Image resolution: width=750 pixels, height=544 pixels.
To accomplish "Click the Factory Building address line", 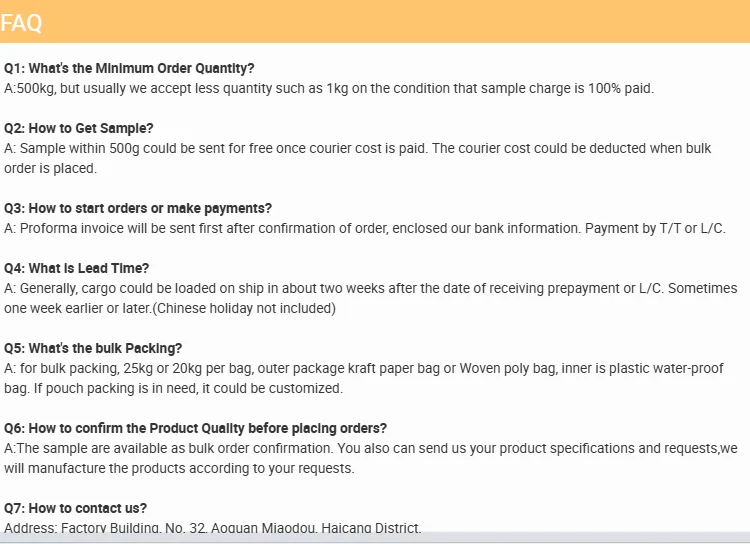I will click(213, 527).
